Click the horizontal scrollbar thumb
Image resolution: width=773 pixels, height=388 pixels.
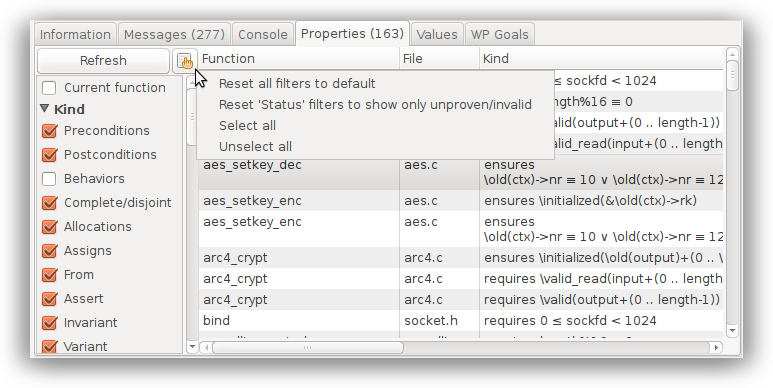(x=308, y=348)
